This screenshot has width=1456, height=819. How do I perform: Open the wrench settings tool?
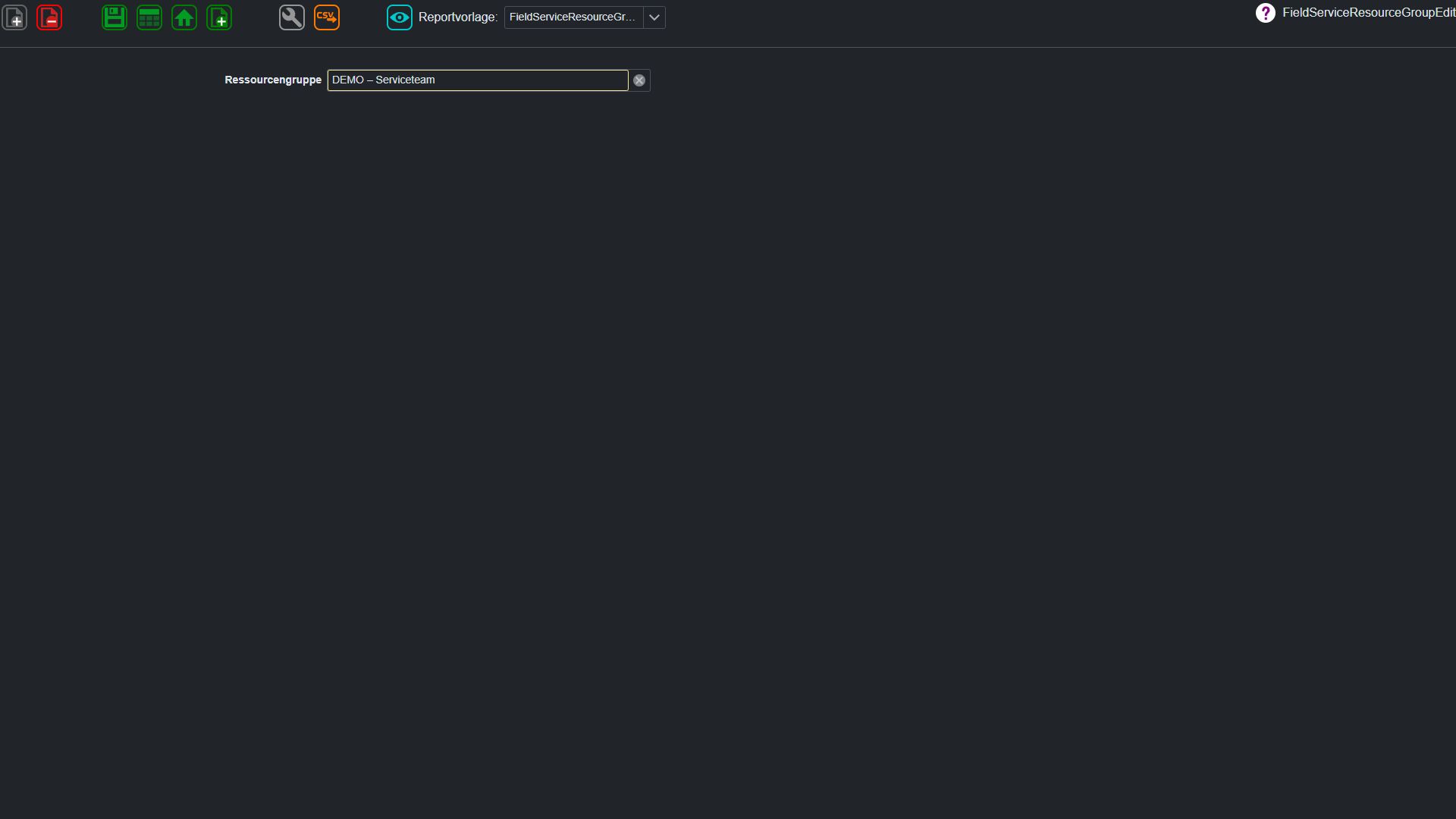tap(292, 17)
